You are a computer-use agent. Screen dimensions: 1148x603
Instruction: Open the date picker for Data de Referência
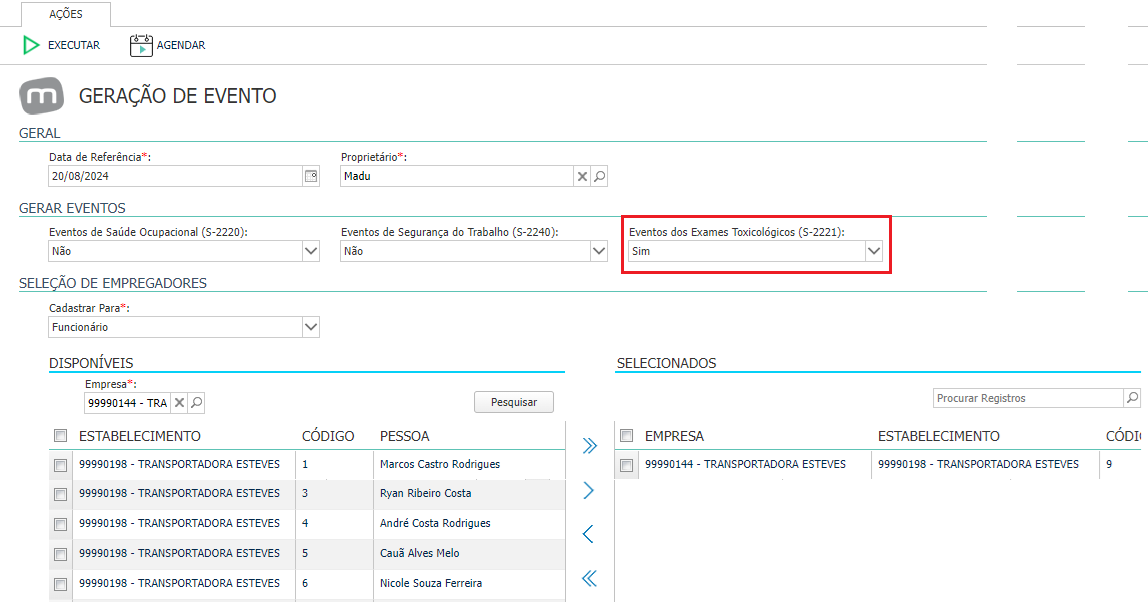[x=311, y=176]
